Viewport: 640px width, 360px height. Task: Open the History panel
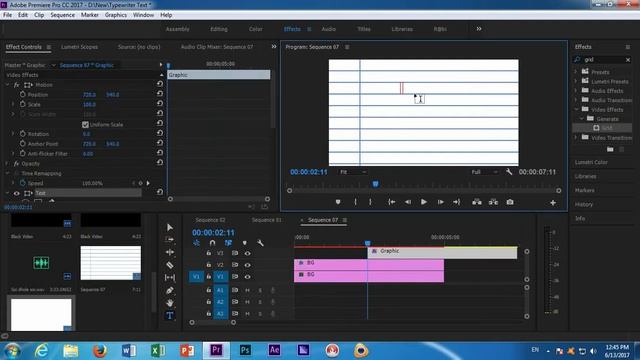[584, 204]
